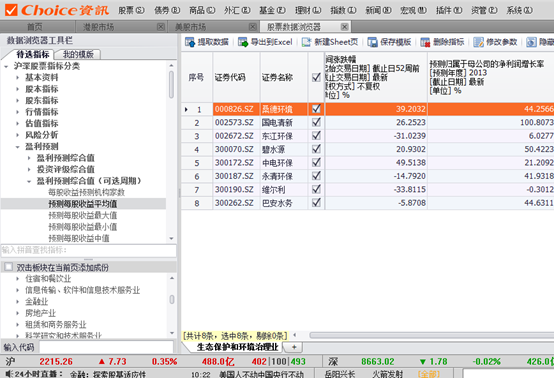Viewport: 554px width, 378px height.
Task: Click the Choice资讯 logo icon
Action: 11,10
